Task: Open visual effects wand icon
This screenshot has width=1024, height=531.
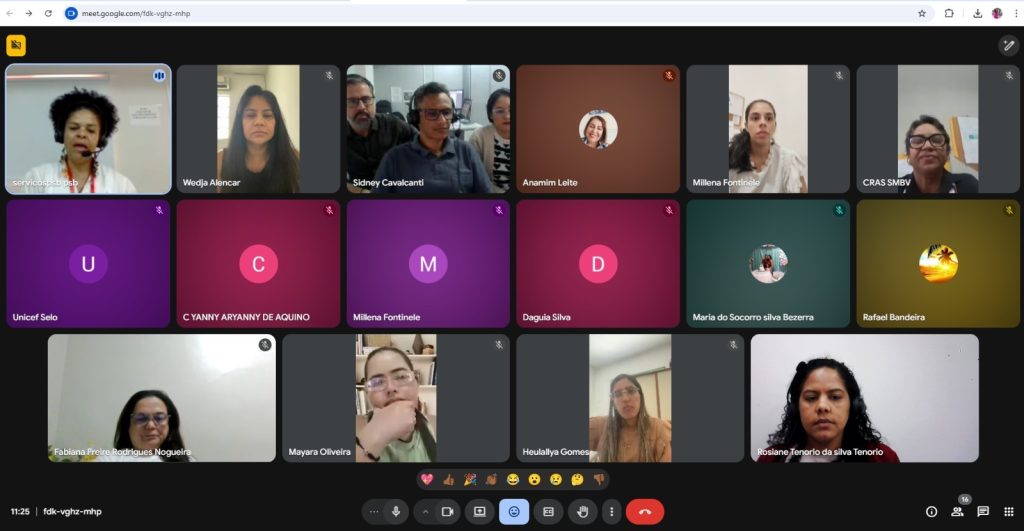Action: (1008, 45)
